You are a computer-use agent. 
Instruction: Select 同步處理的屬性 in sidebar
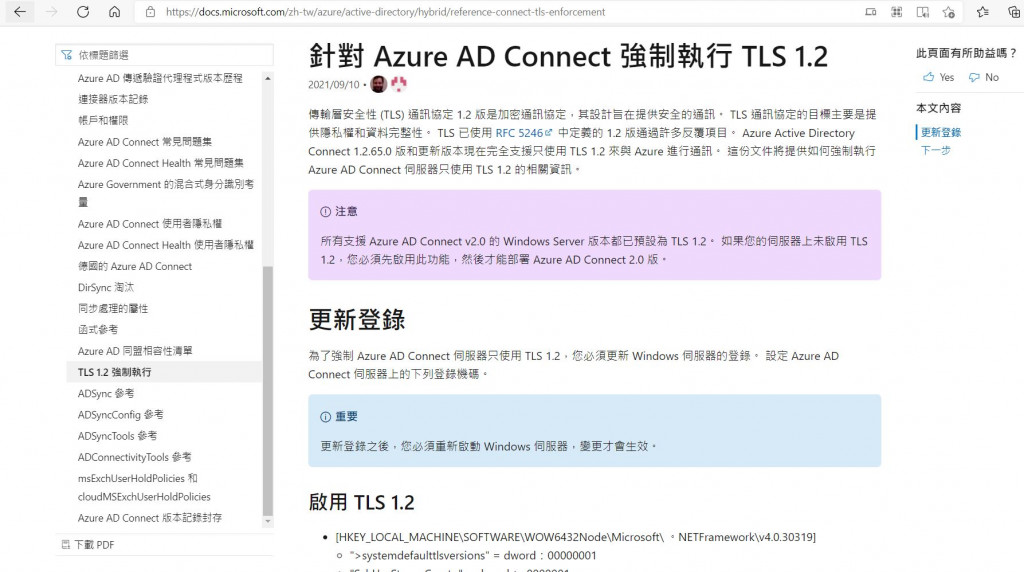coord(113,308)
